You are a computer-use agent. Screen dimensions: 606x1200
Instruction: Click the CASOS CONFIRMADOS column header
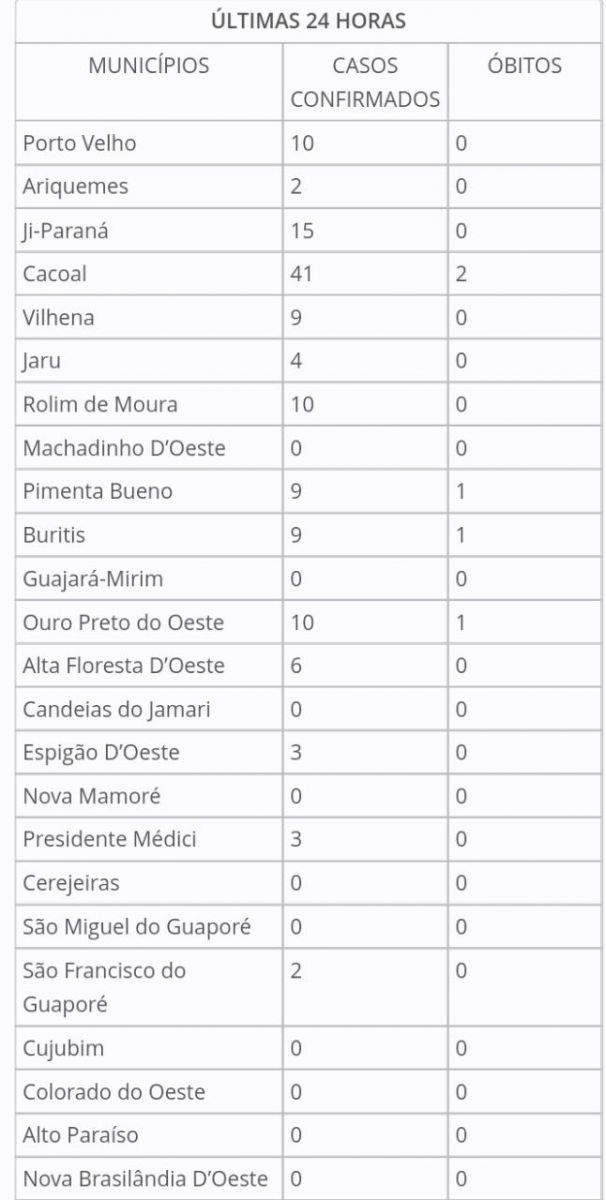click(365, 83)
